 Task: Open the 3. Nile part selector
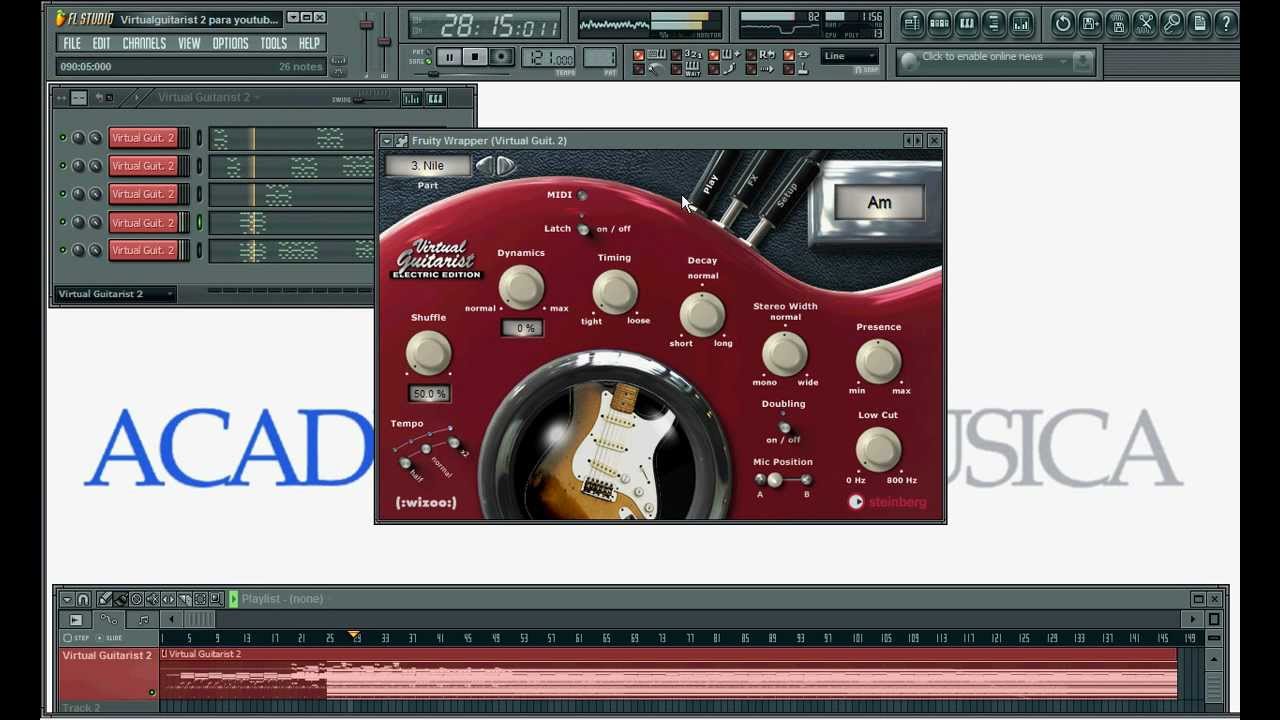[x=427, y=166]
